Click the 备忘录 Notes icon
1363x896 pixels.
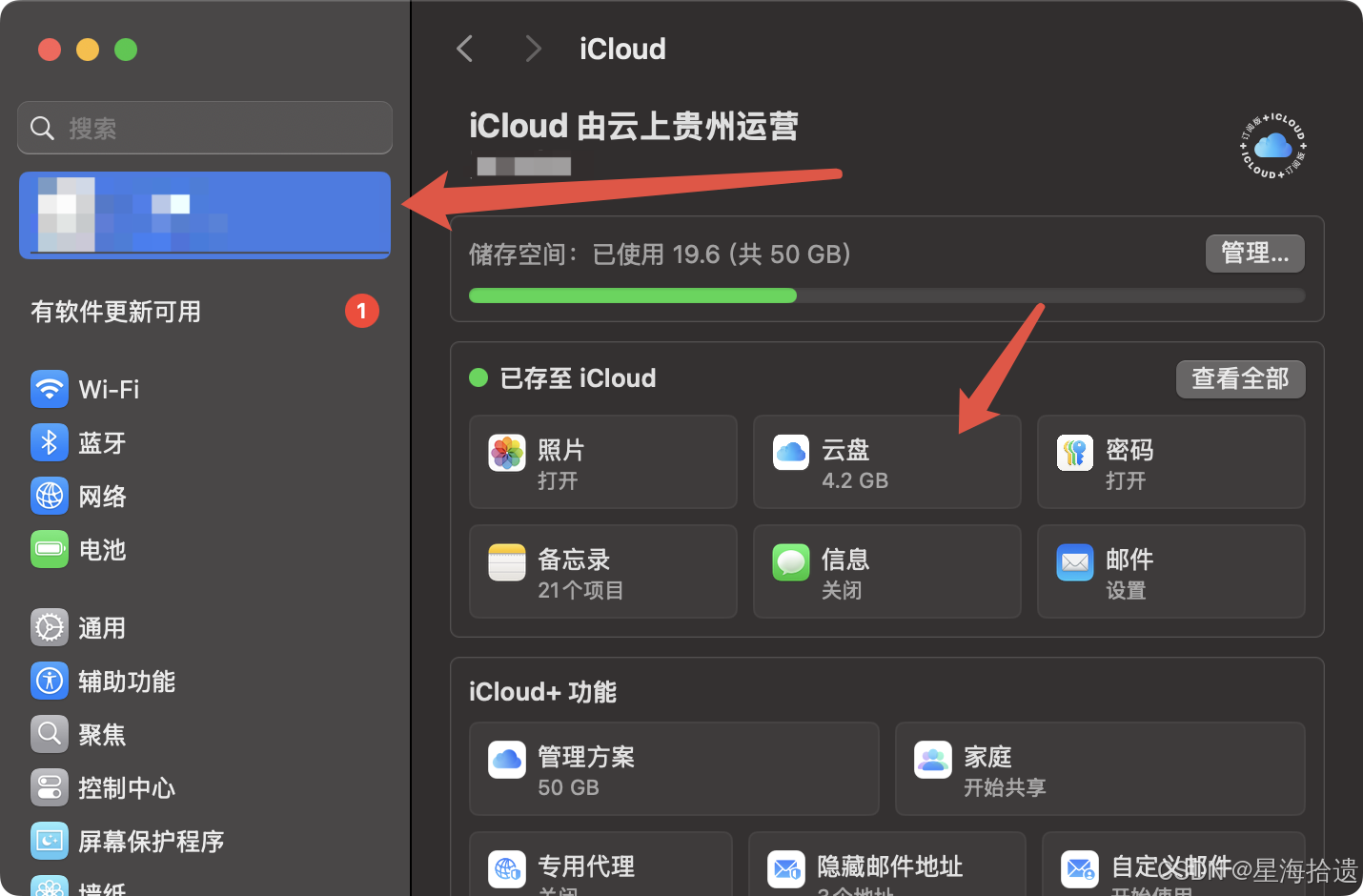tap(507, 562)
